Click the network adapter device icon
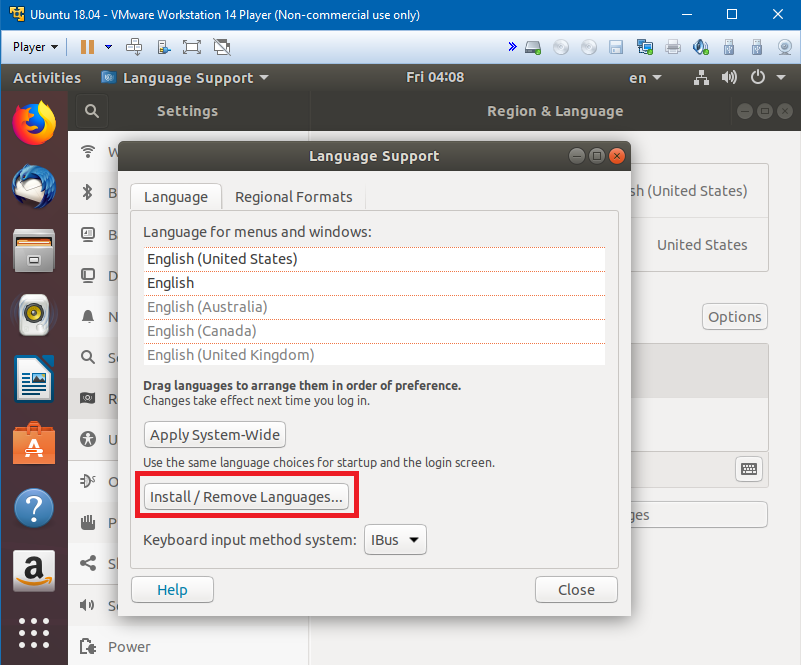Screen dimensions: 801x665 pyautogui.click(x=645, y=48)
